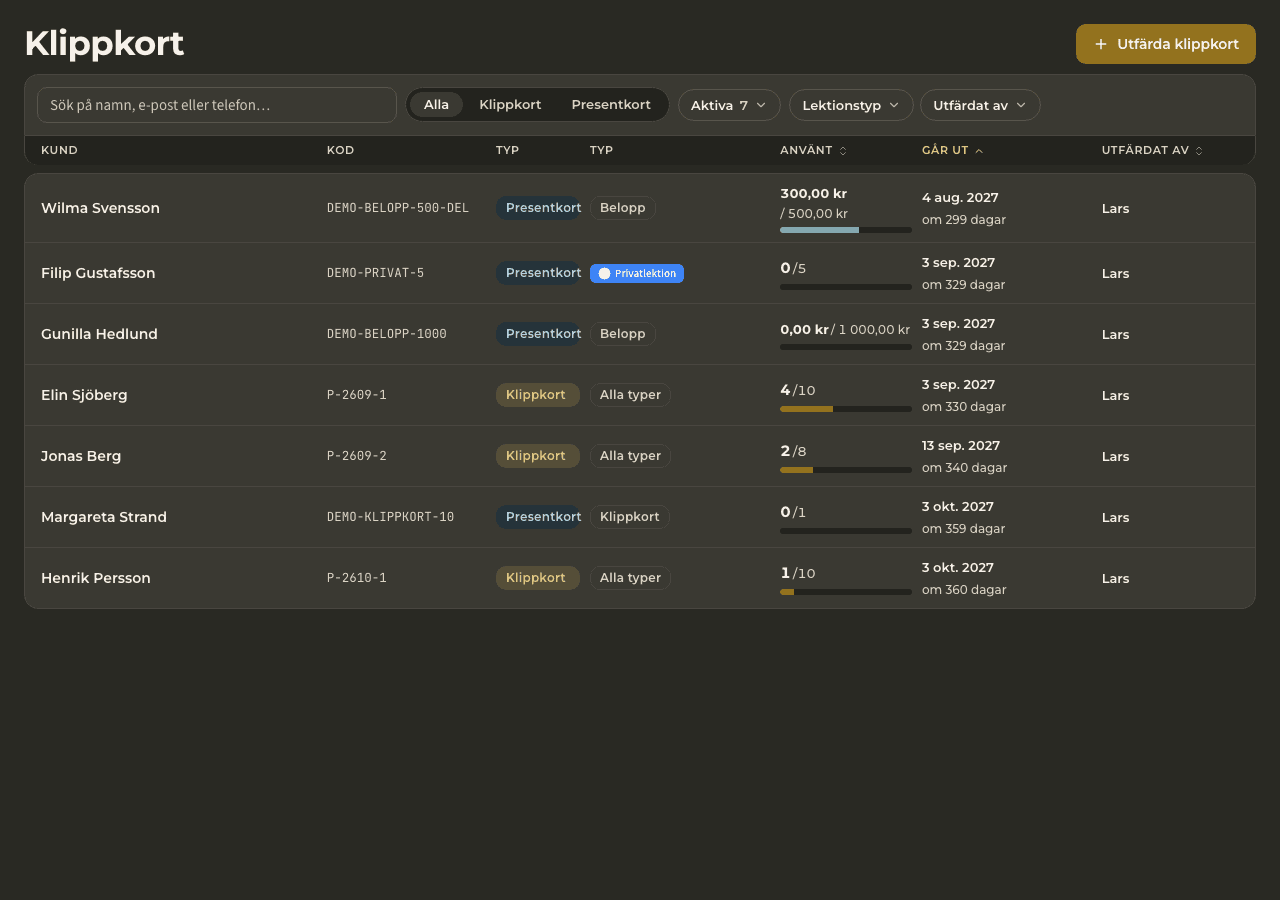
Task: Sort by the Utfärdat av column arrows
Action: [1199, 151]
